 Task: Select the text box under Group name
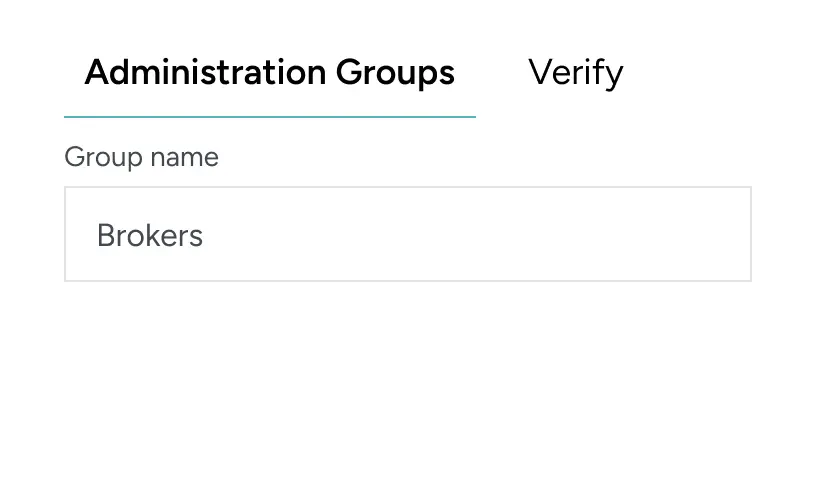[407, 234]
